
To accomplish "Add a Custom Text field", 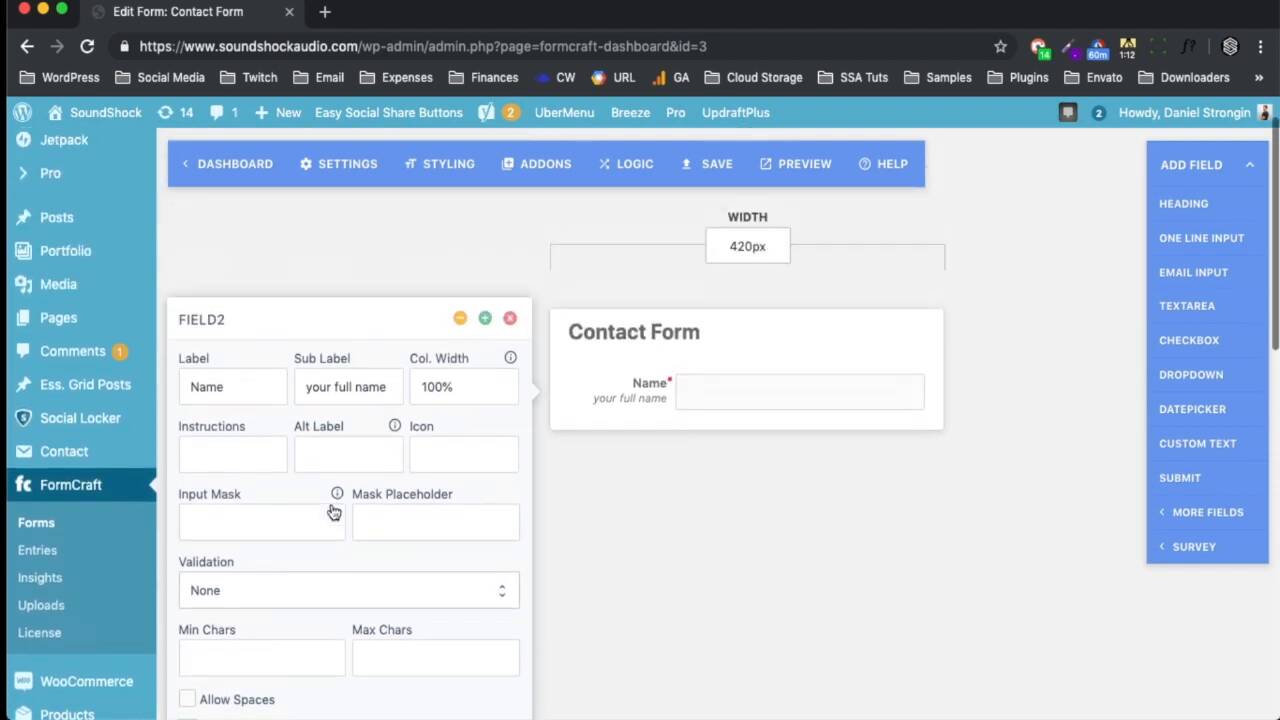I will coord(1207,443).
